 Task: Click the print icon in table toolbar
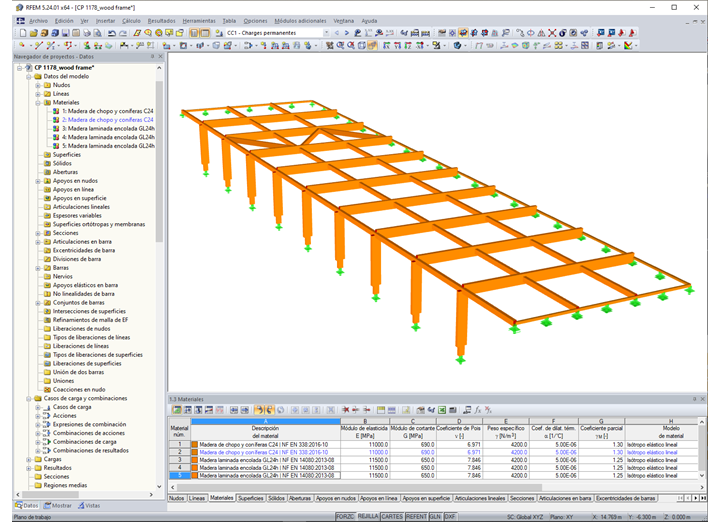pyautogui.click(x=453, y=410)
